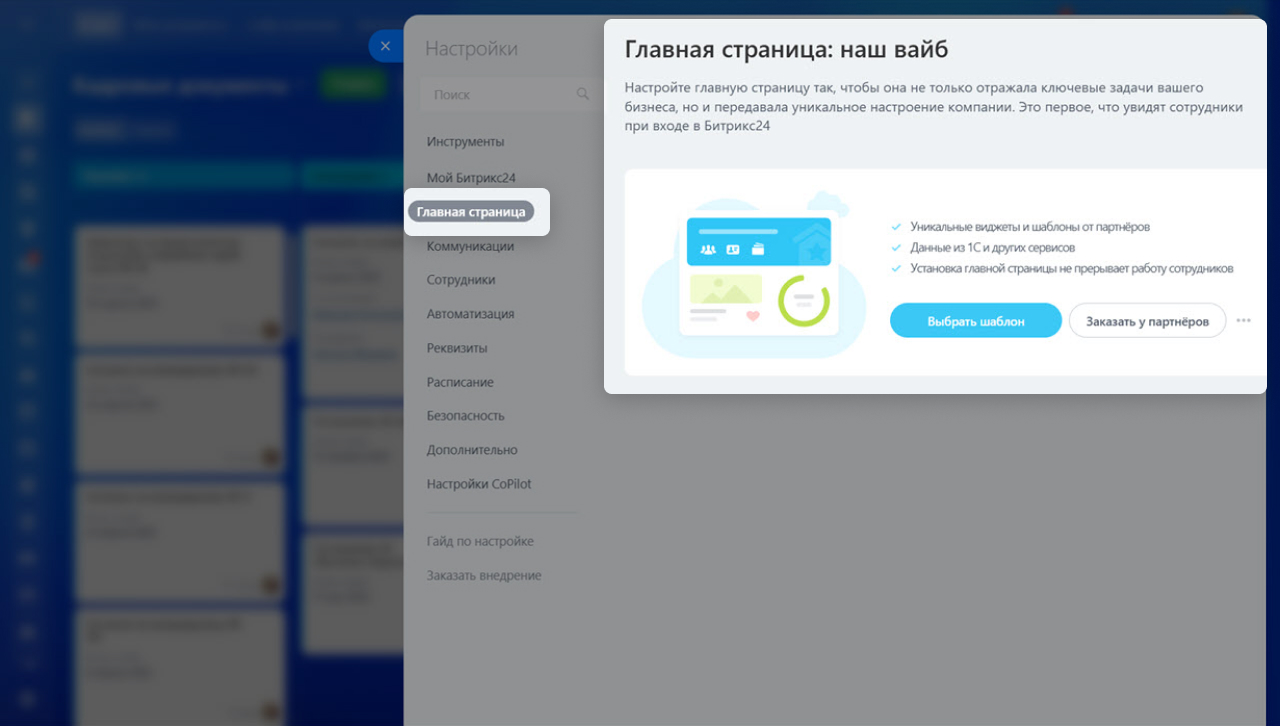This screenshot has width=1280, height=726.
Task: Click the Главная страница: наш вайб heading
Action: click(x=786, y=49)
